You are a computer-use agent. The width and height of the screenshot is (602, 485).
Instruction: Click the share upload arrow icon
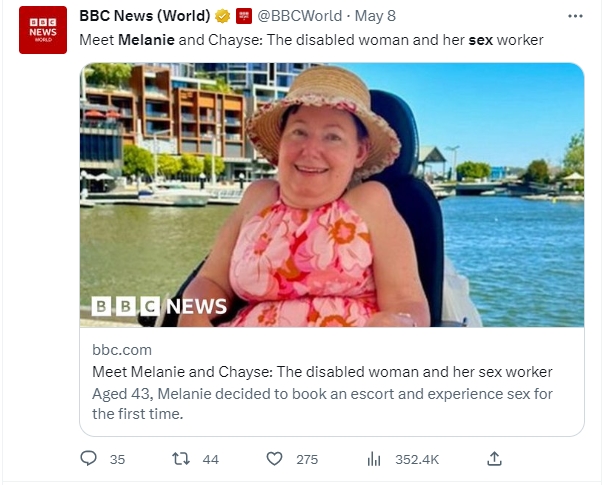(494, 459)
